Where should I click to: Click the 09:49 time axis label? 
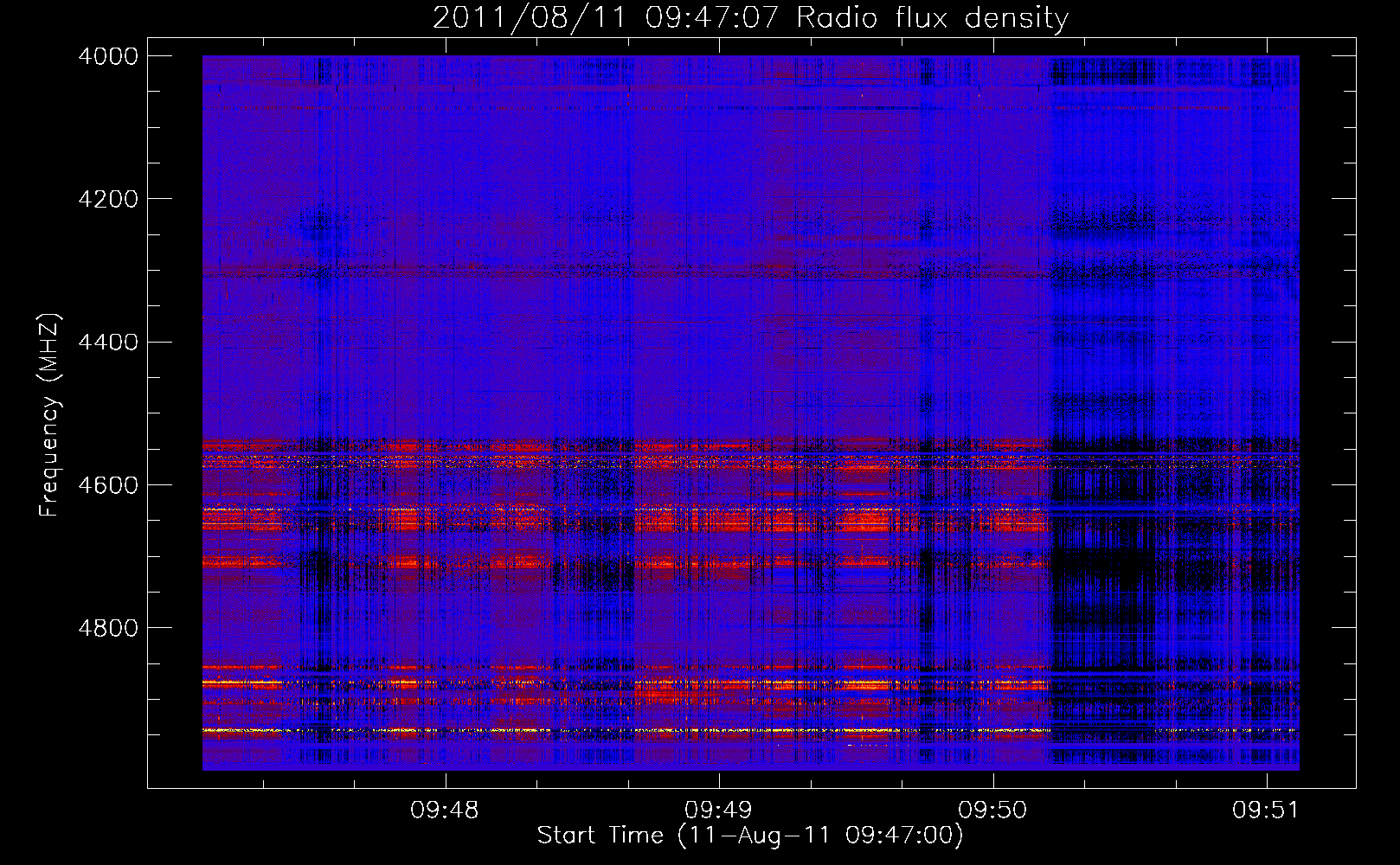click(719, 811)
